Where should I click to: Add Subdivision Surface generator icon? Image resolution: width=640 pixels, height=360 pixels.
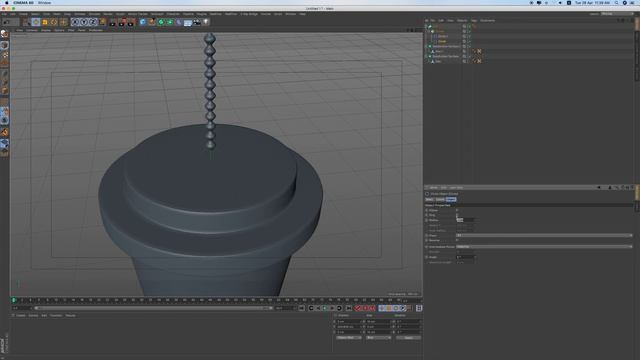pyautogui.click(x=161, y=22)
